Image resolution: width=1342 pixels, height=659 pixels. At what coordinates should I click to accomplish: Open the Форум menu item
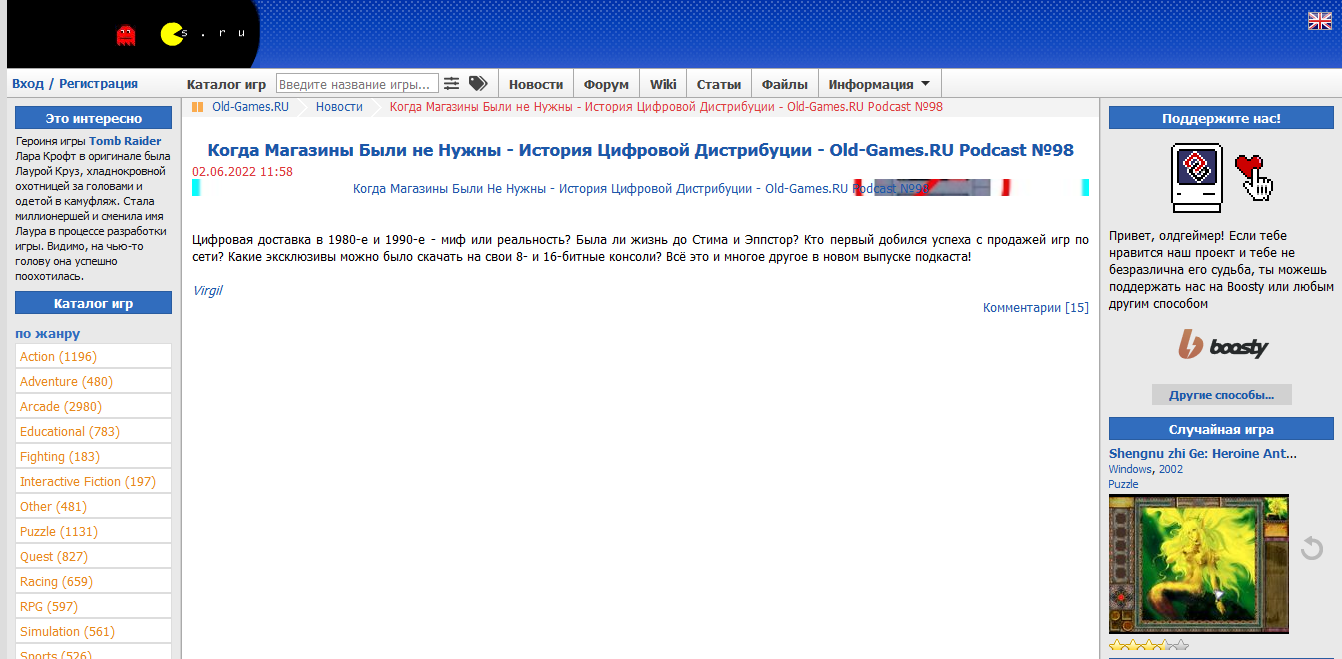[606, 84]
